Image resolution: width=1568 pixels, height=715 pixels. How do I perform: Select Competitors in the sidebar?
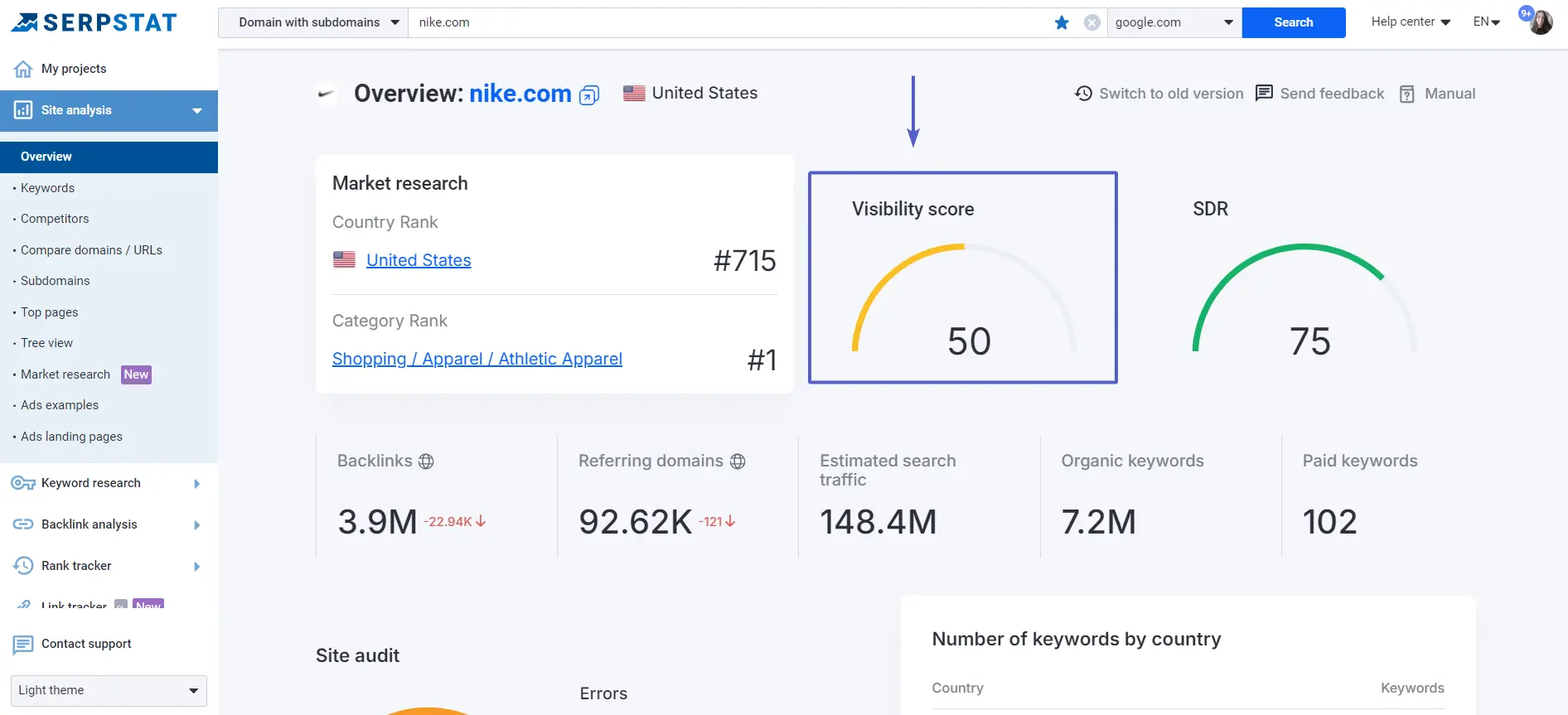55,219
